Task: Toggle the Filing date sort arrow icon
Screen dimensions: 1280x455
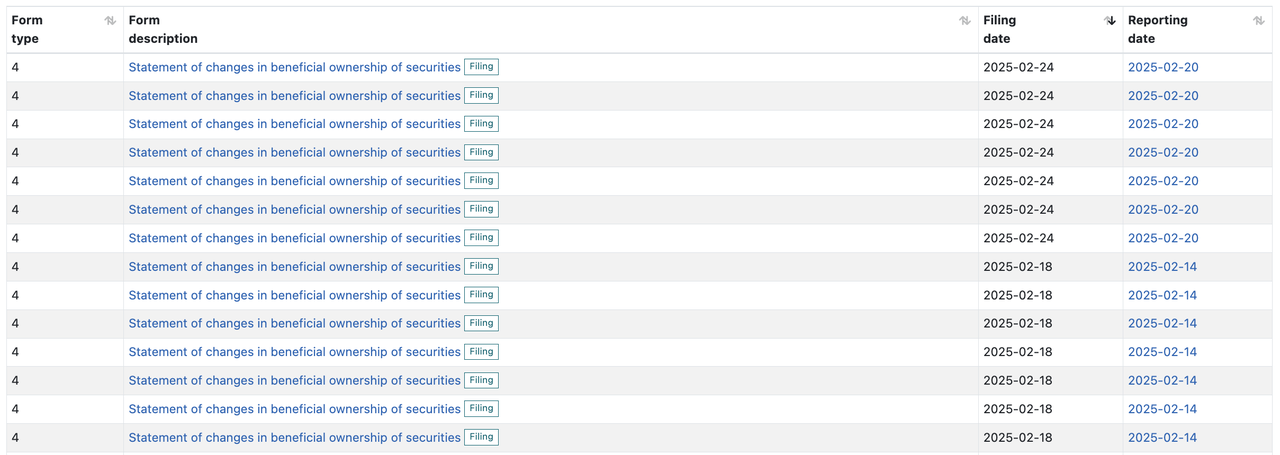Action: [x=1110, y=20]
